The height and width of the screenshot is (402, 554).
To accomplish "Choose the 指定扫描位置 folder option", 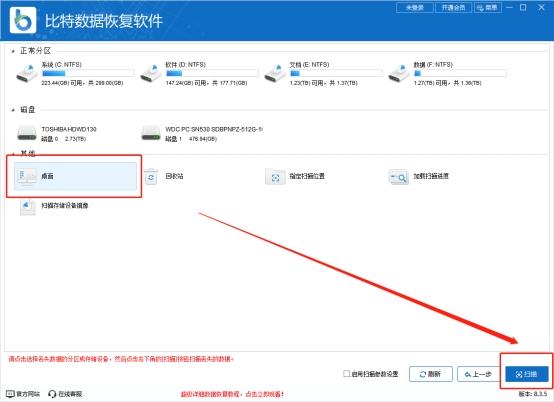I will 295,176.
